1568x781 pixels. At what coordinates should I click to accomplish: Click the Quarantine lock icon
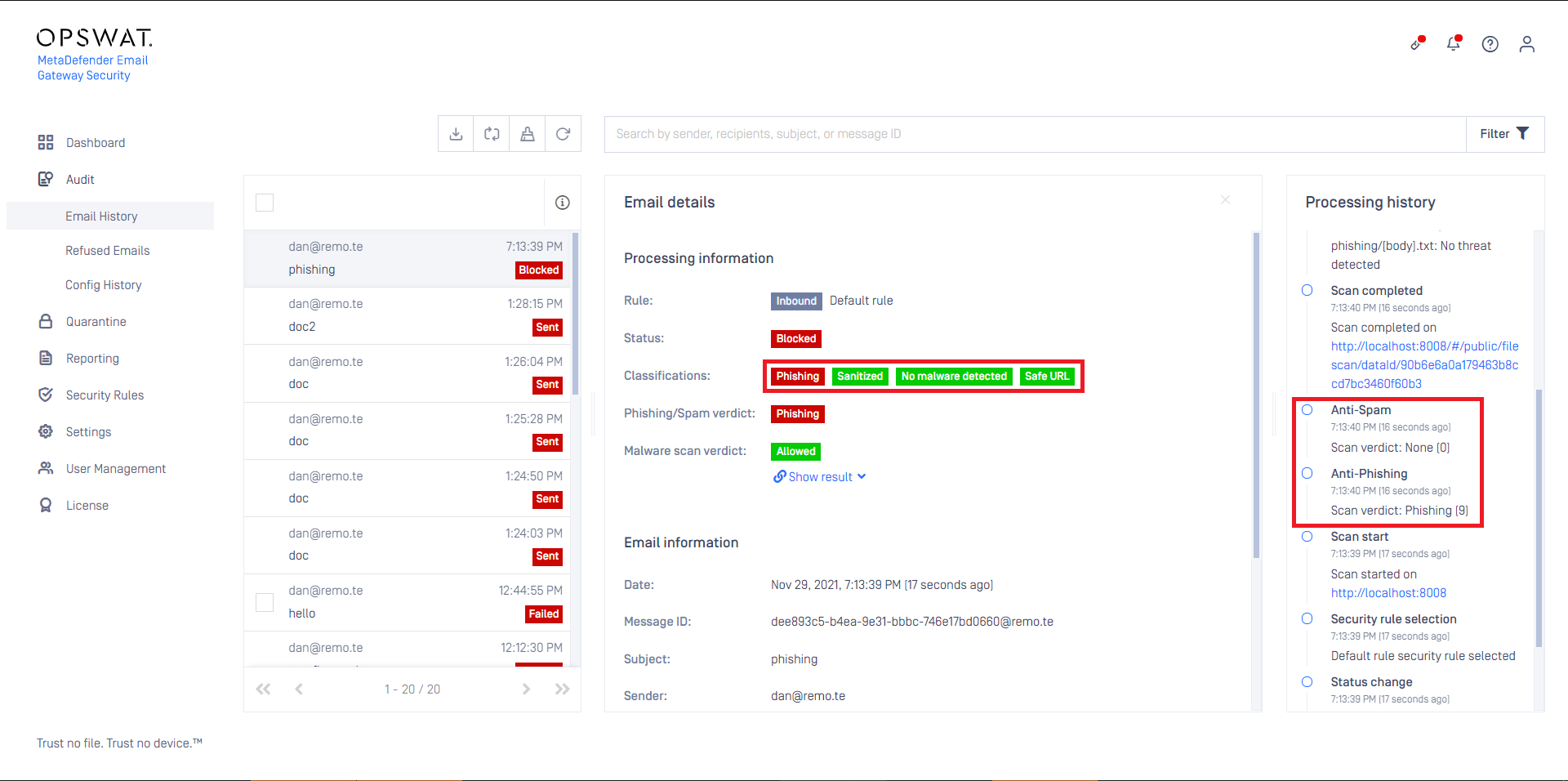pyautogui.click(x=46, y=321)
